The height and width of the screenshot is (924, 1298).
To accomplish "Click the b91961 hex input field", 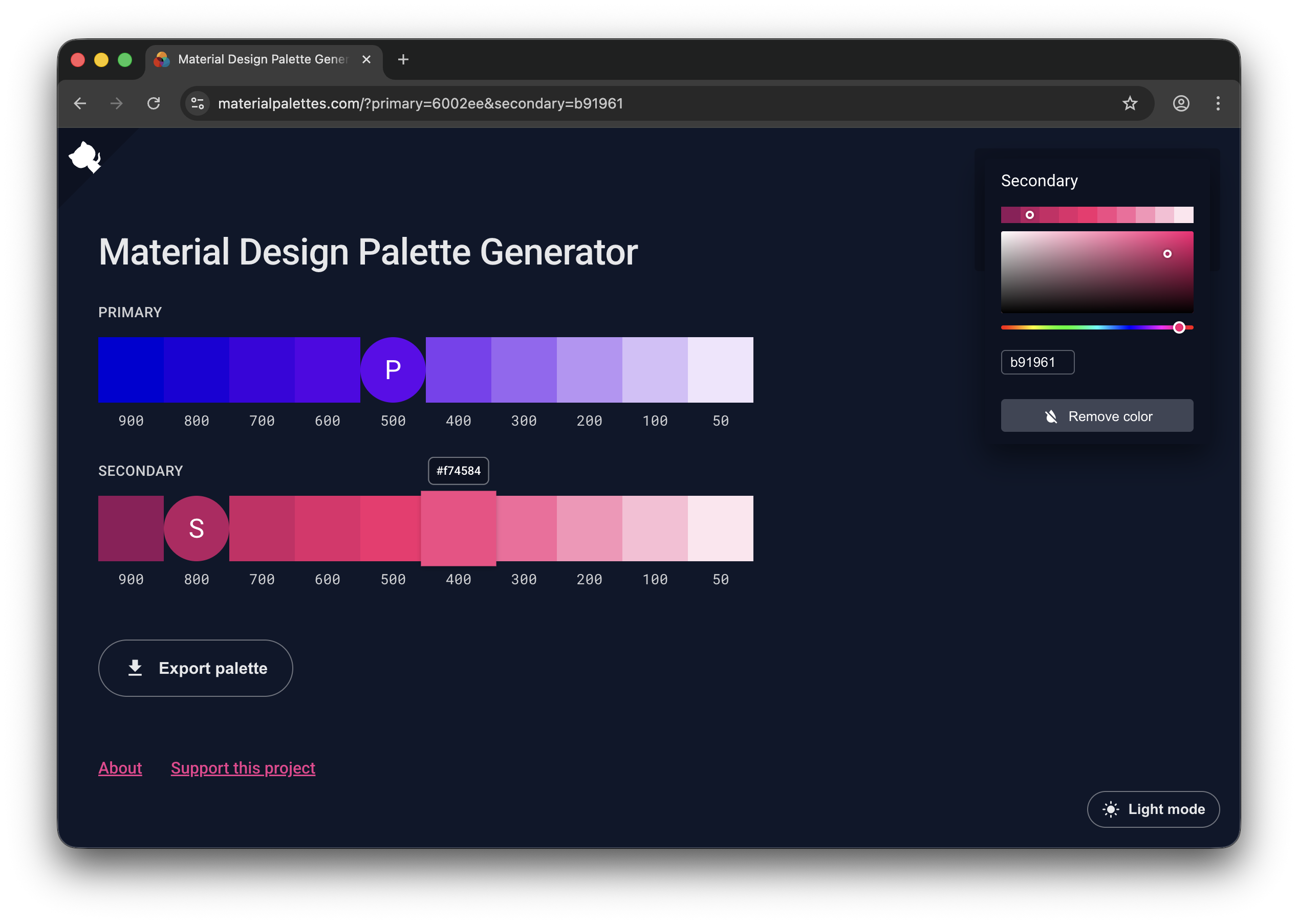I will coord(1037,362).
